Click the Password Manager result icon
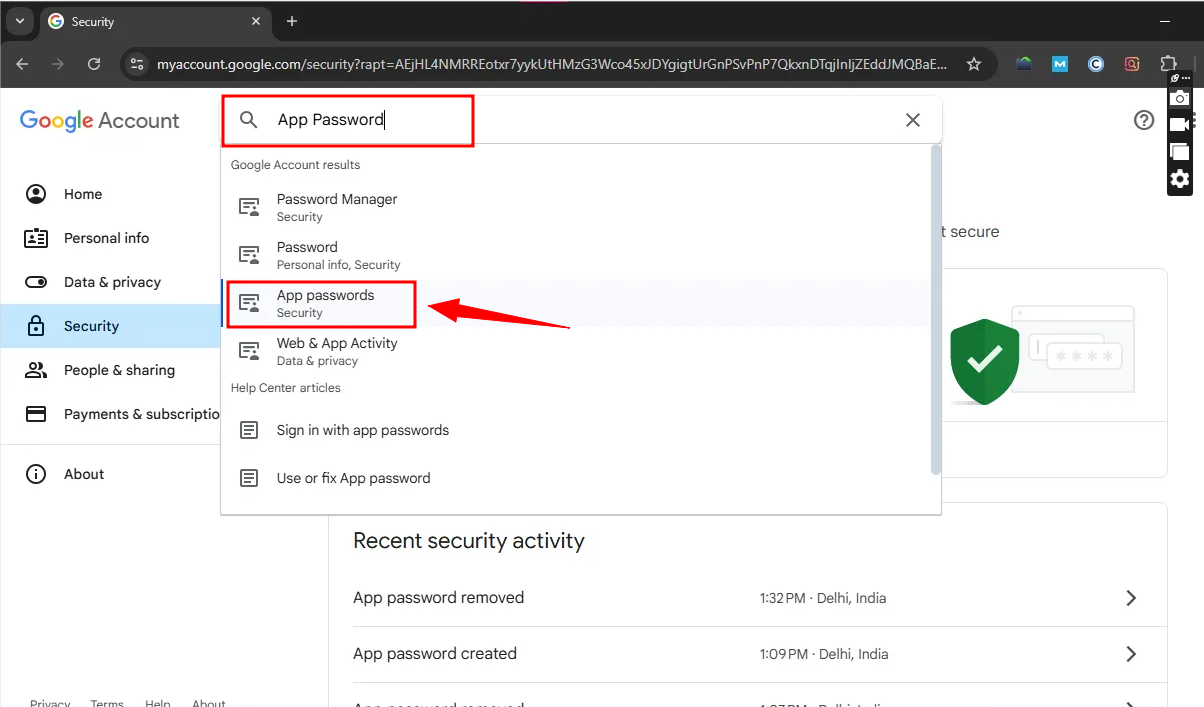 [249, 207]
